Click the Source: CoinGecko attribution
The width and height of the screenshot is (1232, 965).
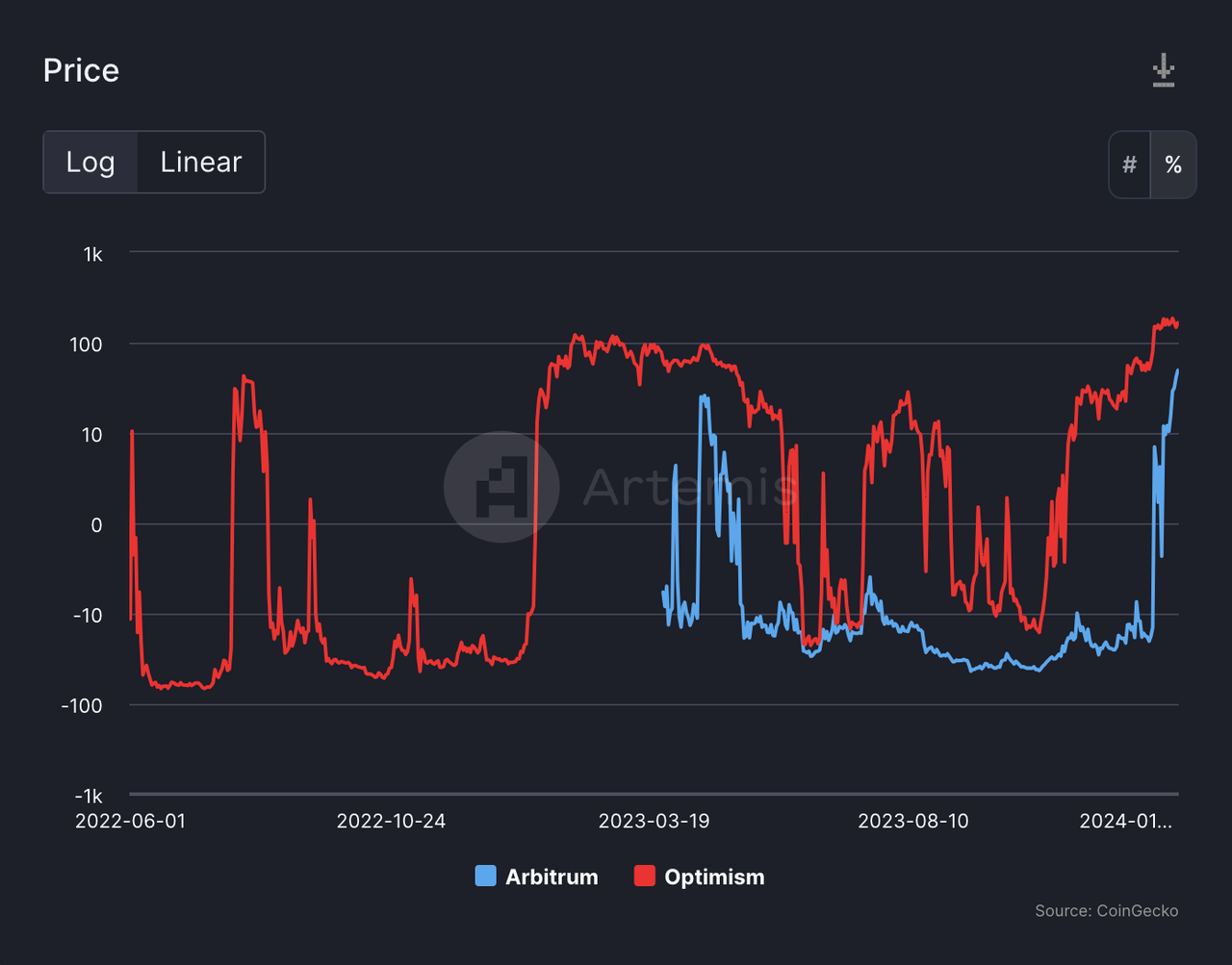point(1106,910)
